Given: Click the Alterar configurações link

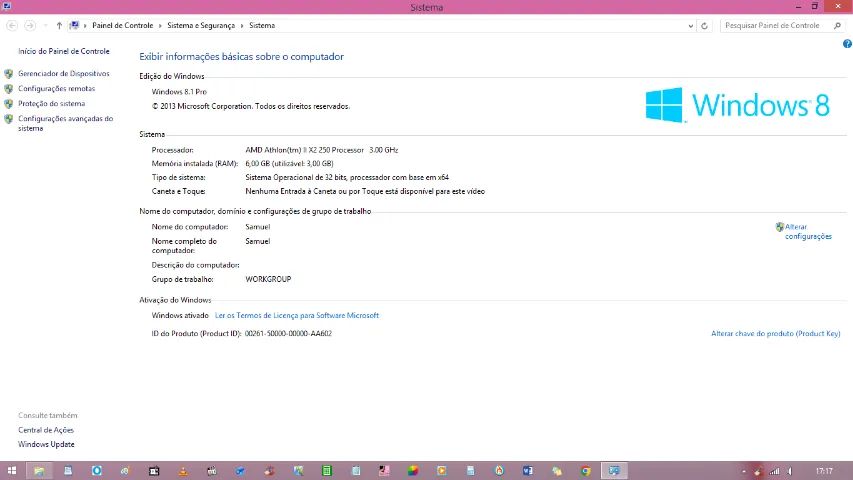Looking at the screenshot, I should point(808,231).
